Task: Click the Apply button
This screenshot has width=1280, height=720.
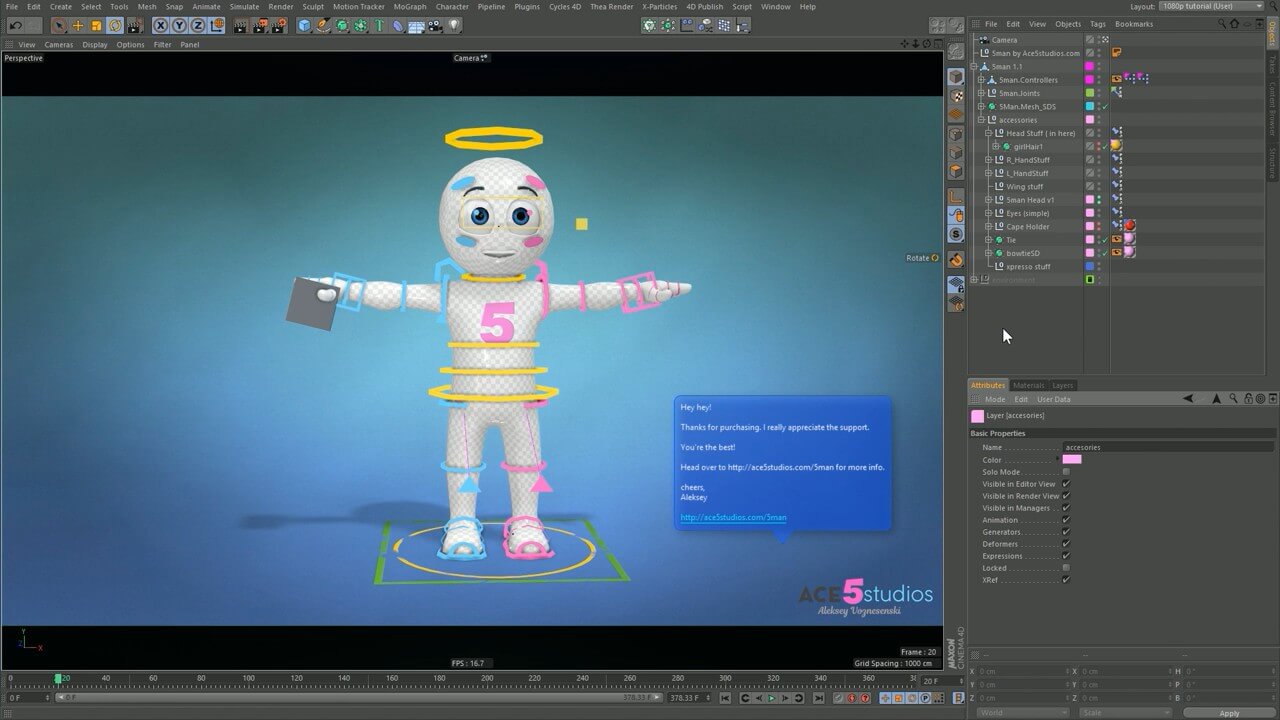Action: (1229, 713)
